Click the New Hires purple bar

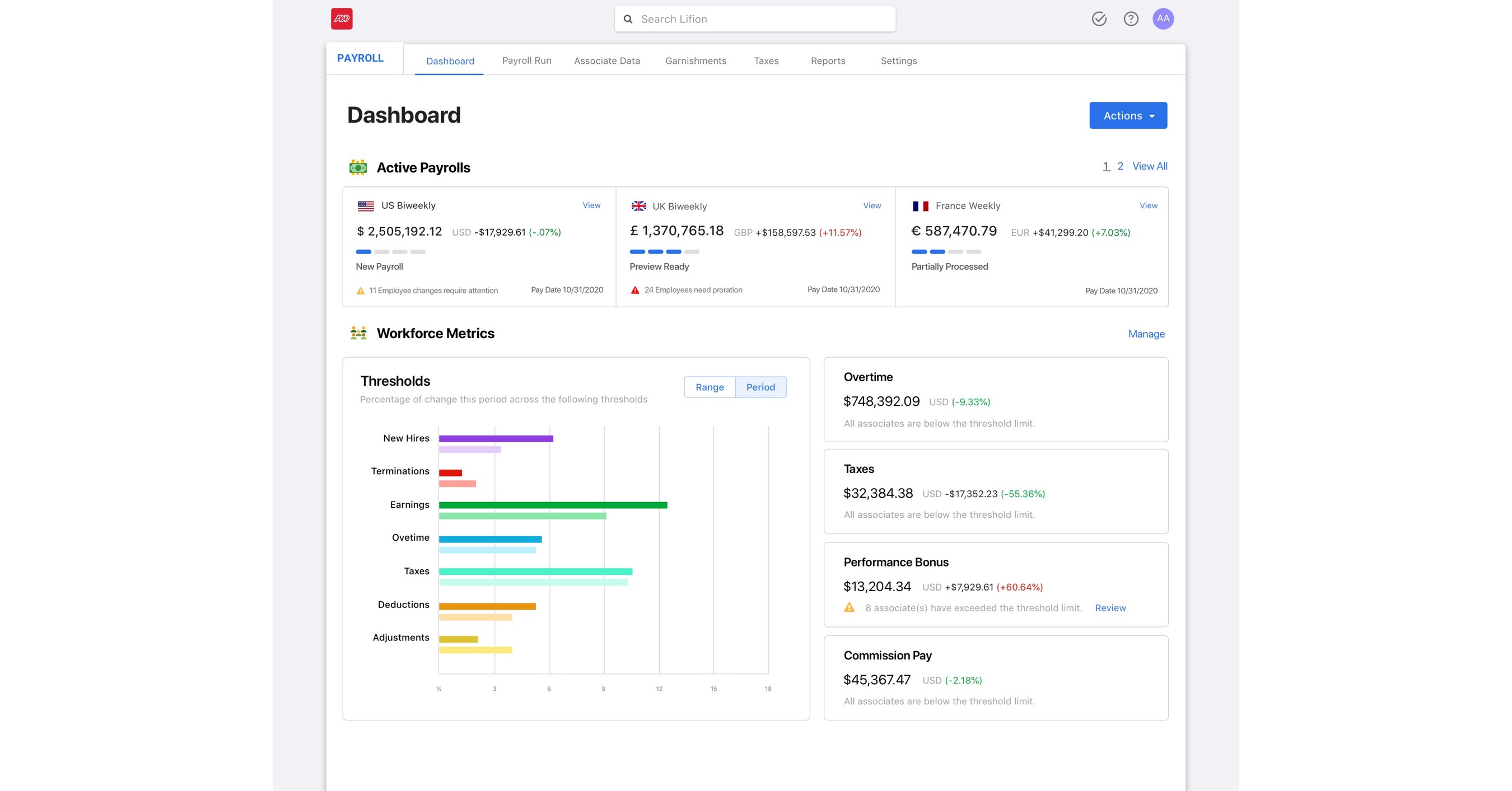point(496,438)
